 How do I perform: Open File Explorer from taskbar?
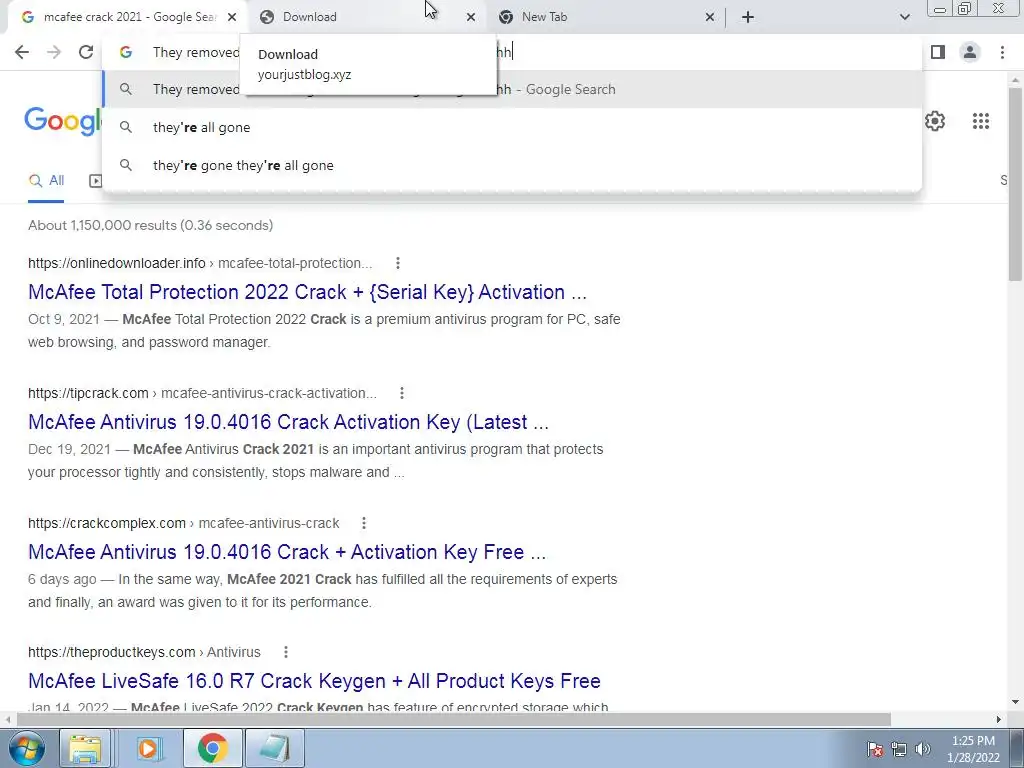click(x=86, y=748)
